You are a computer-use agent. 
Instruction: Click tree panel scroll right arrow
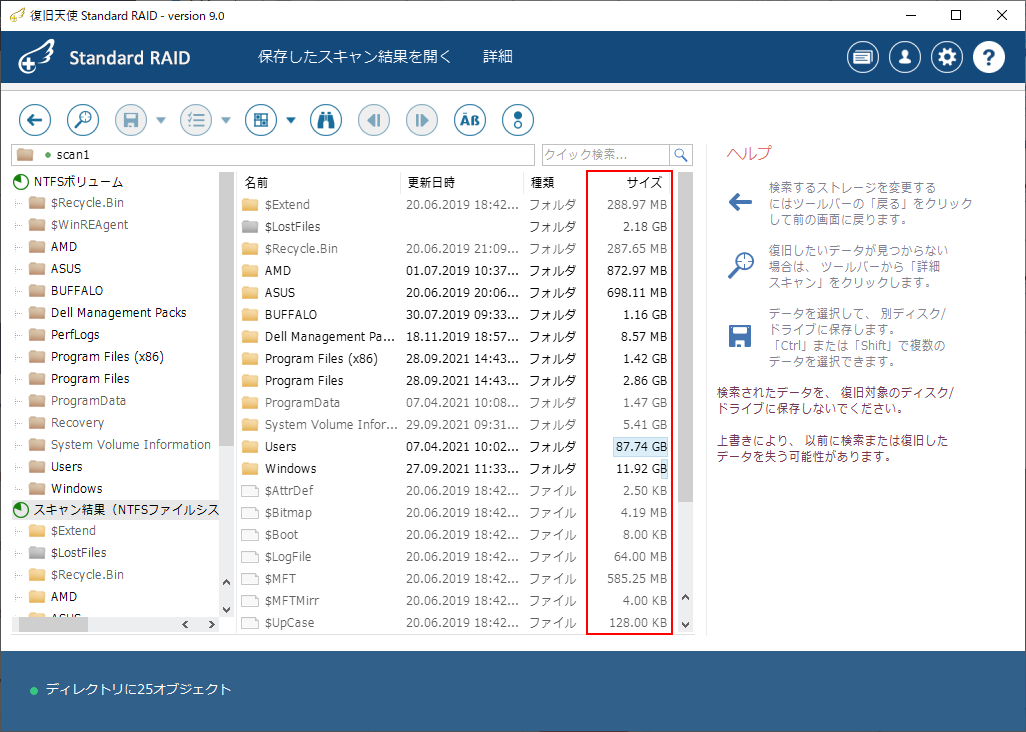[211, 625]
